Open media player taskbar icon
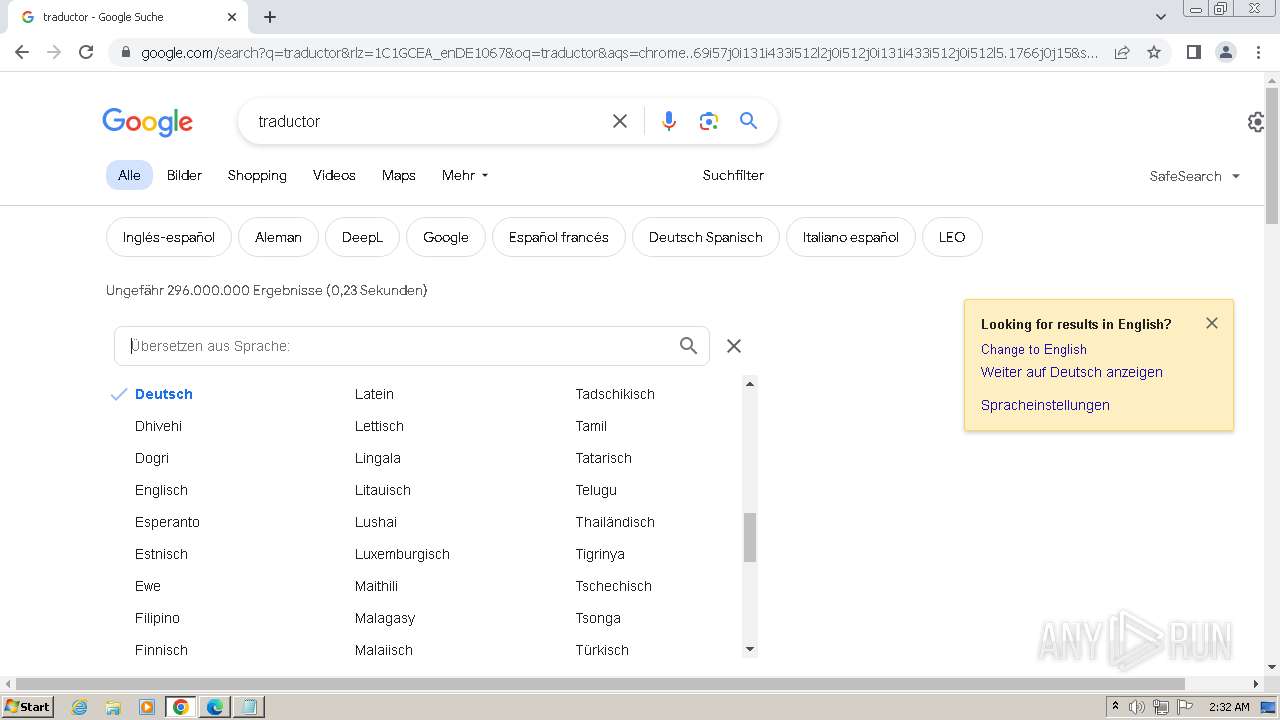 147,707
